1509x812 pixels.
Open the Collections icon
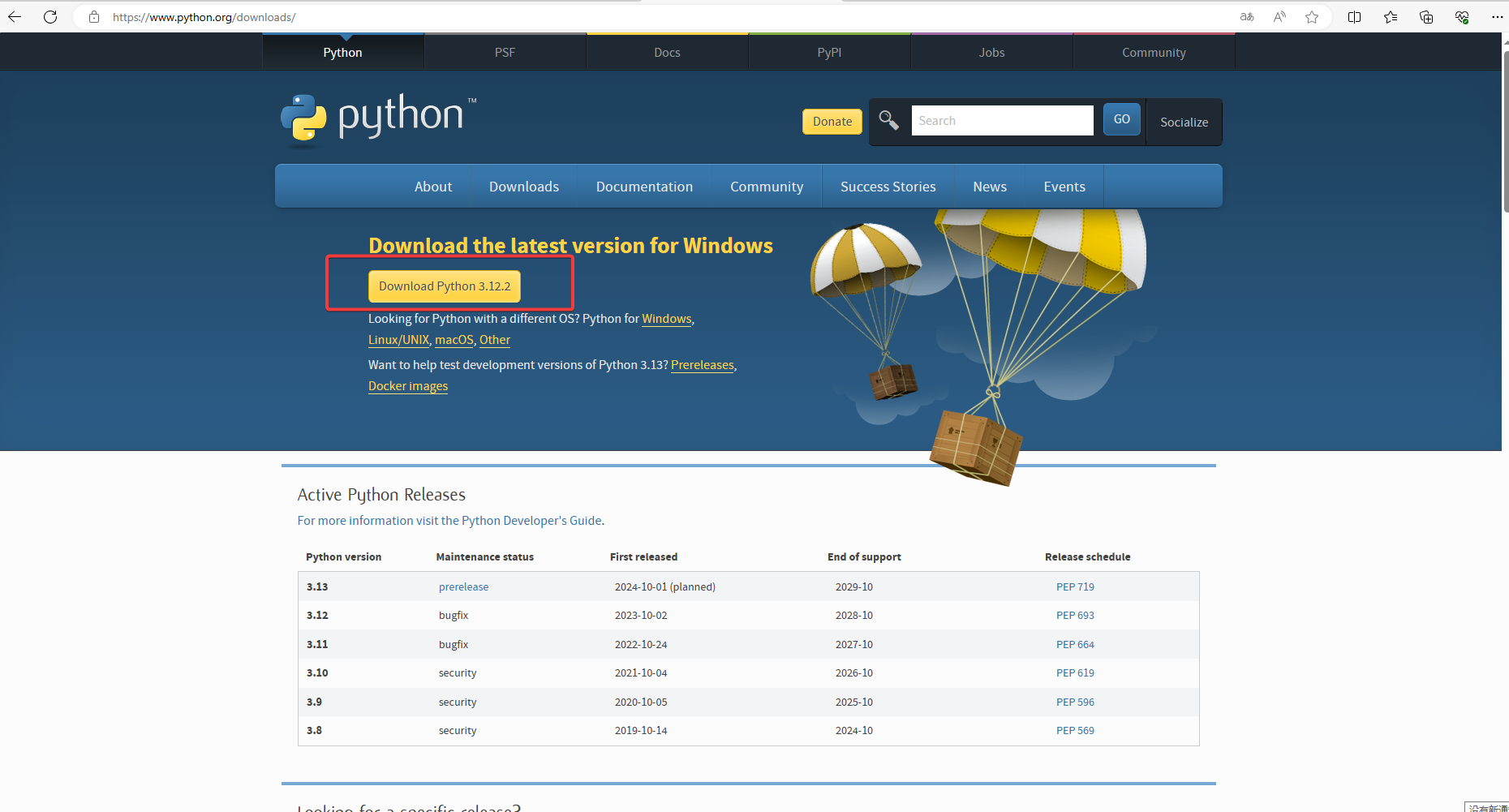click(x=1426, y=17)
